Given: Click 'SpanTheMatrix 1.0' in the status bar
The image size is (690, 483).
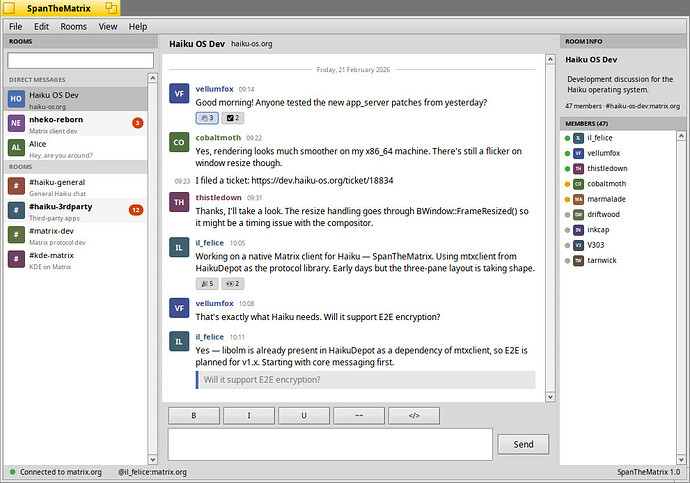Looking at the screenshot, I should (x=649, y=472).
